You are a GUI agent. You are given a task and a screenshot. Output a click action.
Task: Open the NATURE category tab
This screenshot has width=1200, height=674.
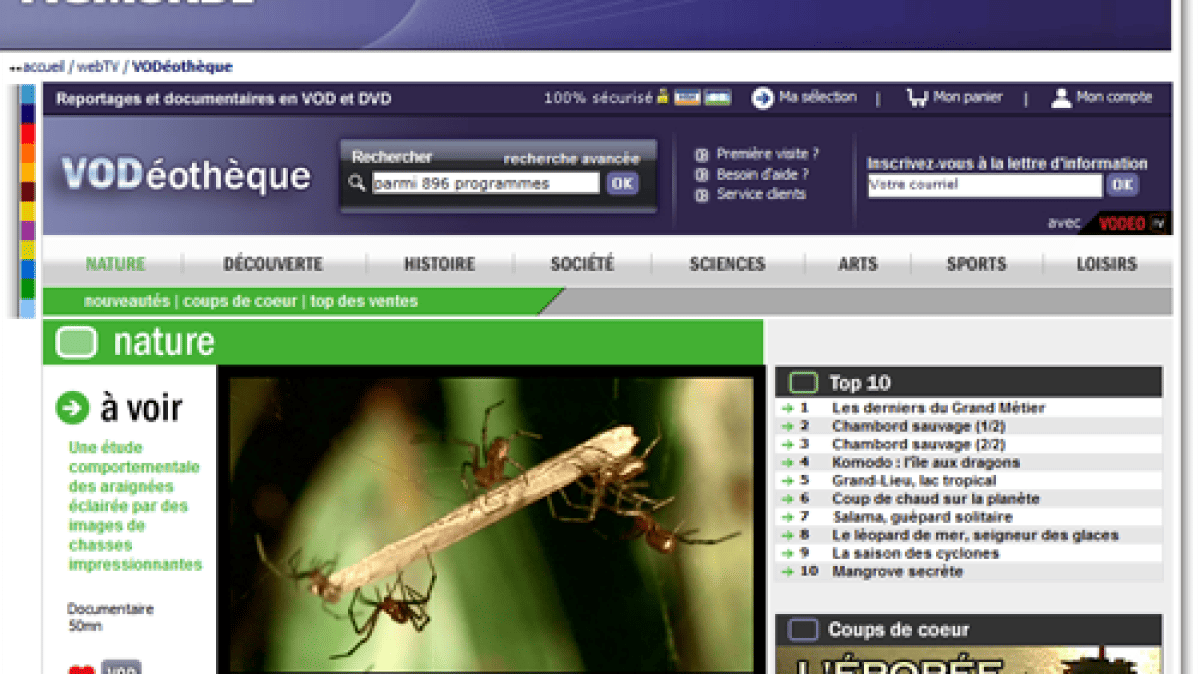pyautogui.click(x=115, y=264)
